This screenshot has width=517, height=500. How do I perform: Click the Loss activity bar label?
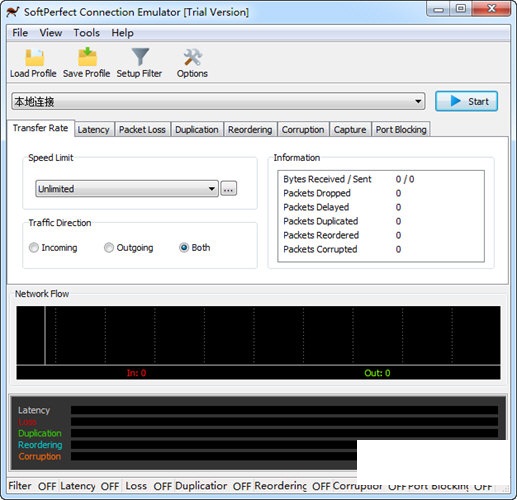click(x=27, y=422)
